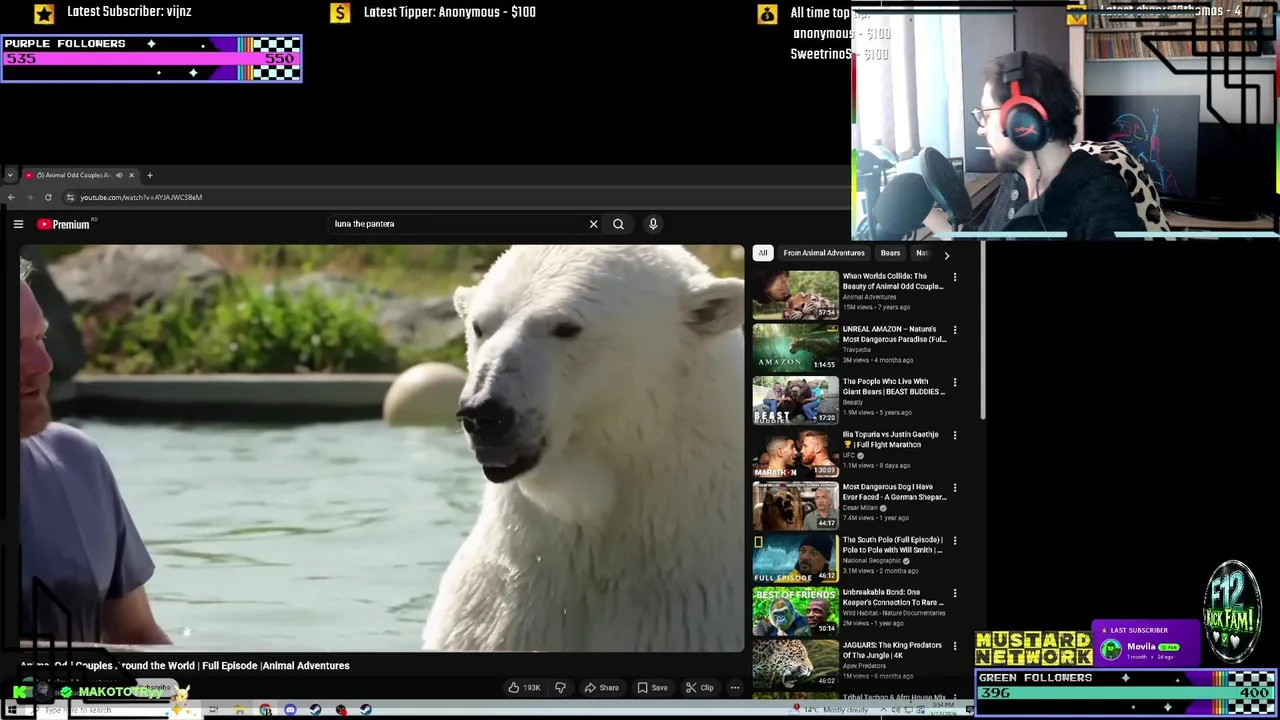Open File Explorer from the taskbar
Image resolution: width=1280 pixels, height=720 pixels.
pos(239,710)
